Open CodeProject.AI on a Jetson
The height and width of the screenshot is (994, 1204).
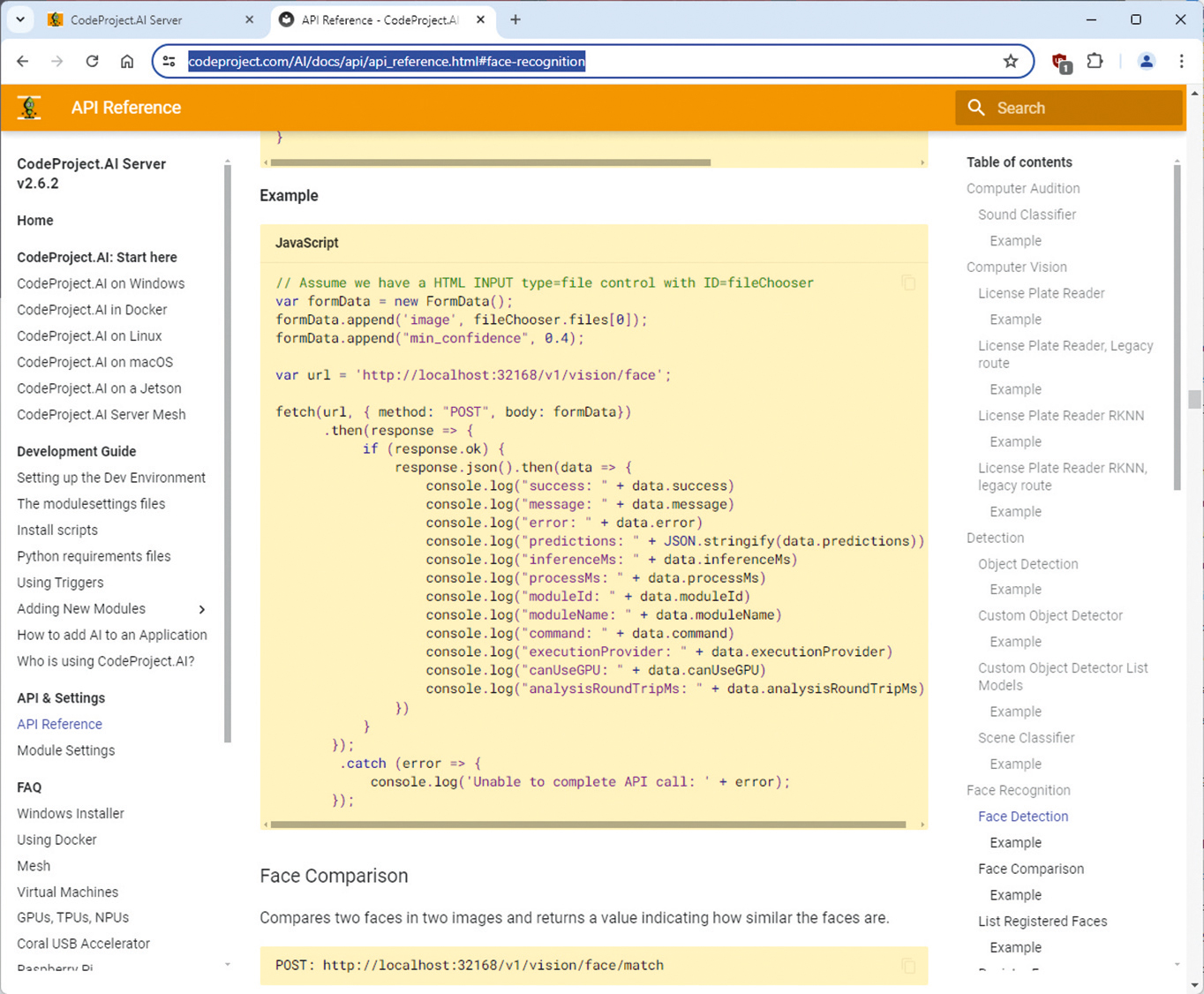99,388
